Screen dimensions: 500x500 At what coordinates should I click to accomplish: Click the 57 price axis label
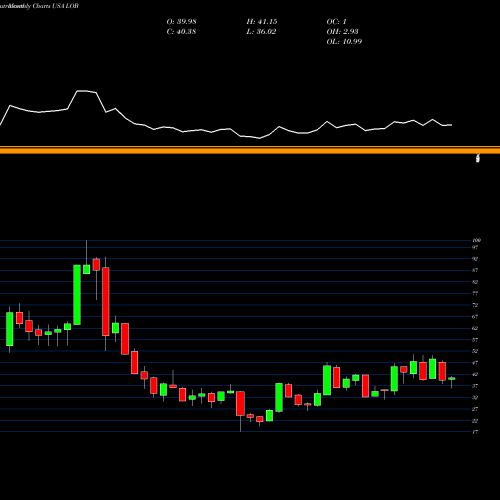coord(475,340)
